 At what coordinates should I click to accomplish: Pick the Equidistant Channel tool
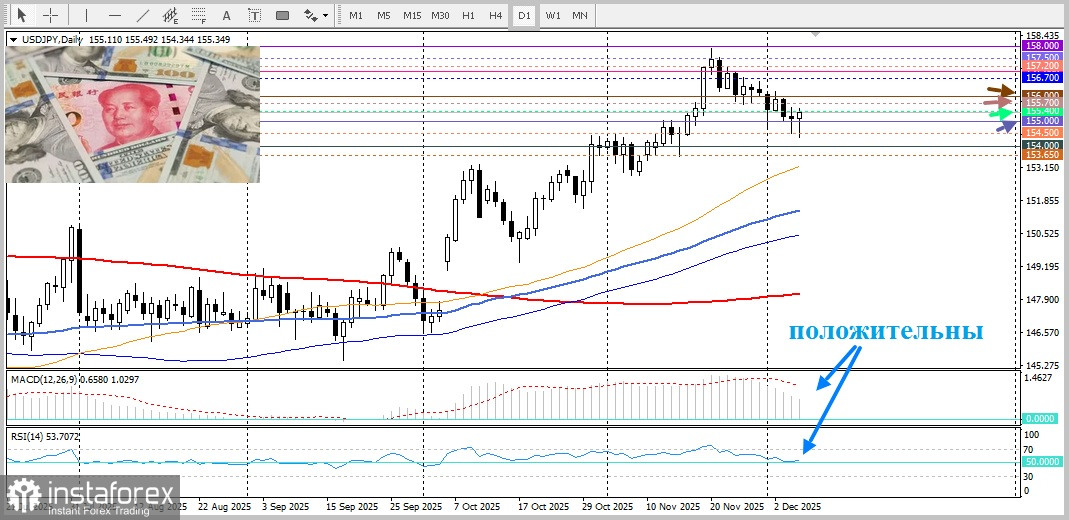pos(170,15)
